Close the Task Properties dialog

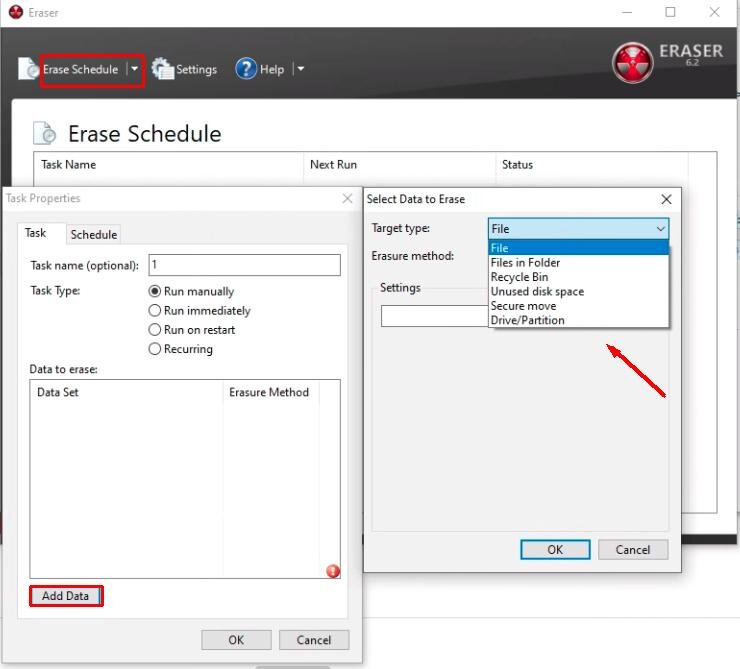point(347,198)
